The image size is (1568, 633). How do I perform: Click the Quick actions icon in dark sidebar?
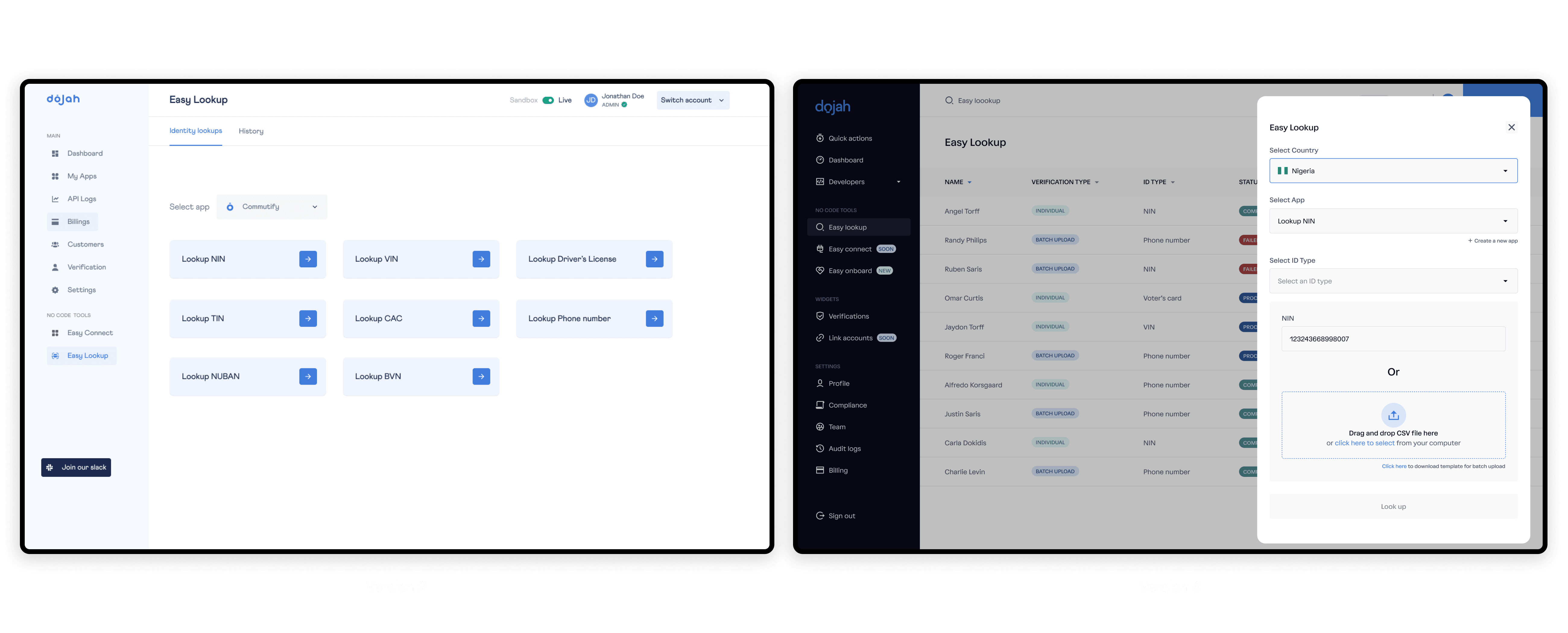click(x=820, y=138)
